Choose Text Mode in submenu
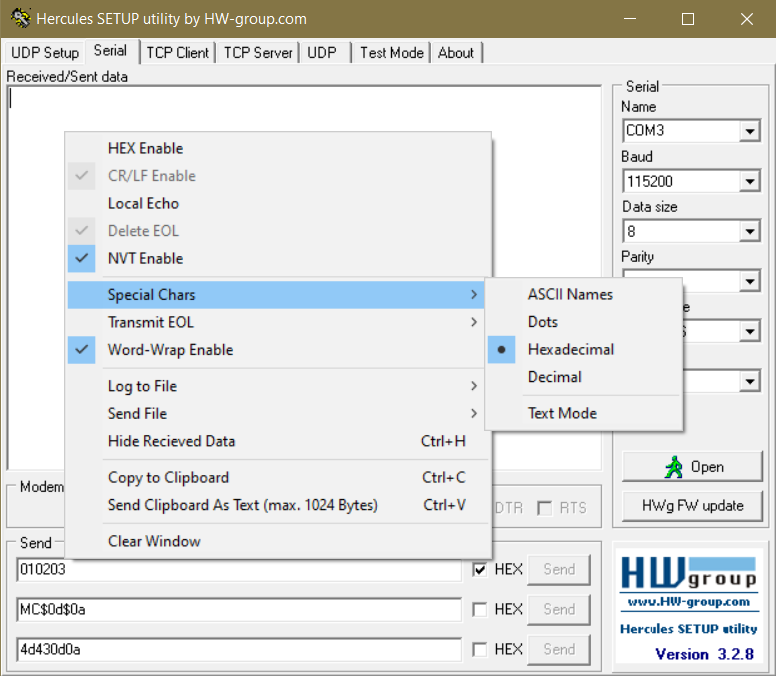Viewport: 776px width, 676px height. click(x=584, y=413)
